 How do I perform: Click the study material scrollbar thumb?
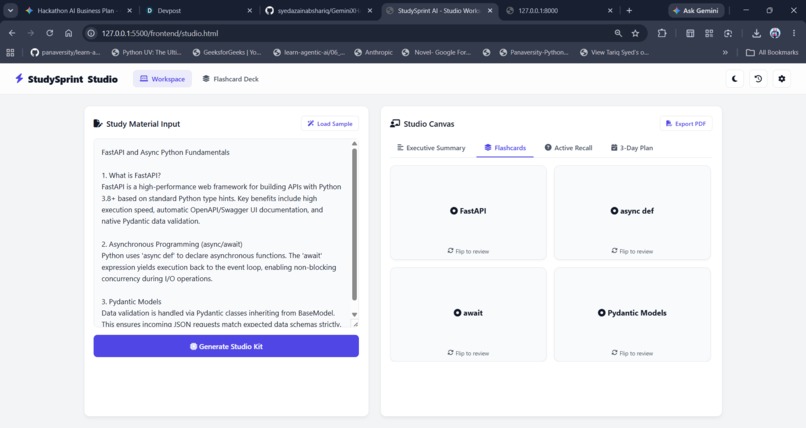point(354,224)
